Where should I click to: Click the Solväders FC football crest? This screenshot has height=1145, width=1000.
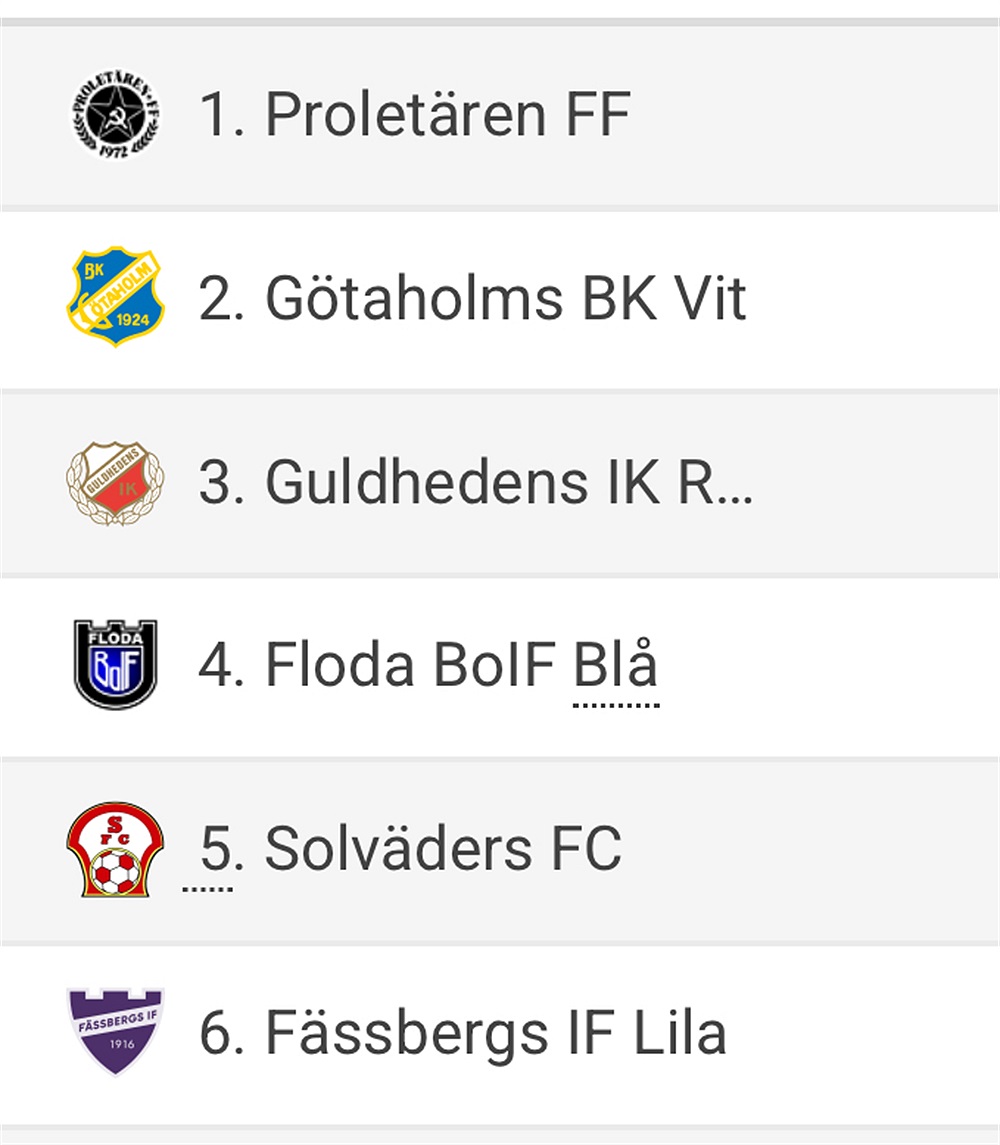point(115,849)
